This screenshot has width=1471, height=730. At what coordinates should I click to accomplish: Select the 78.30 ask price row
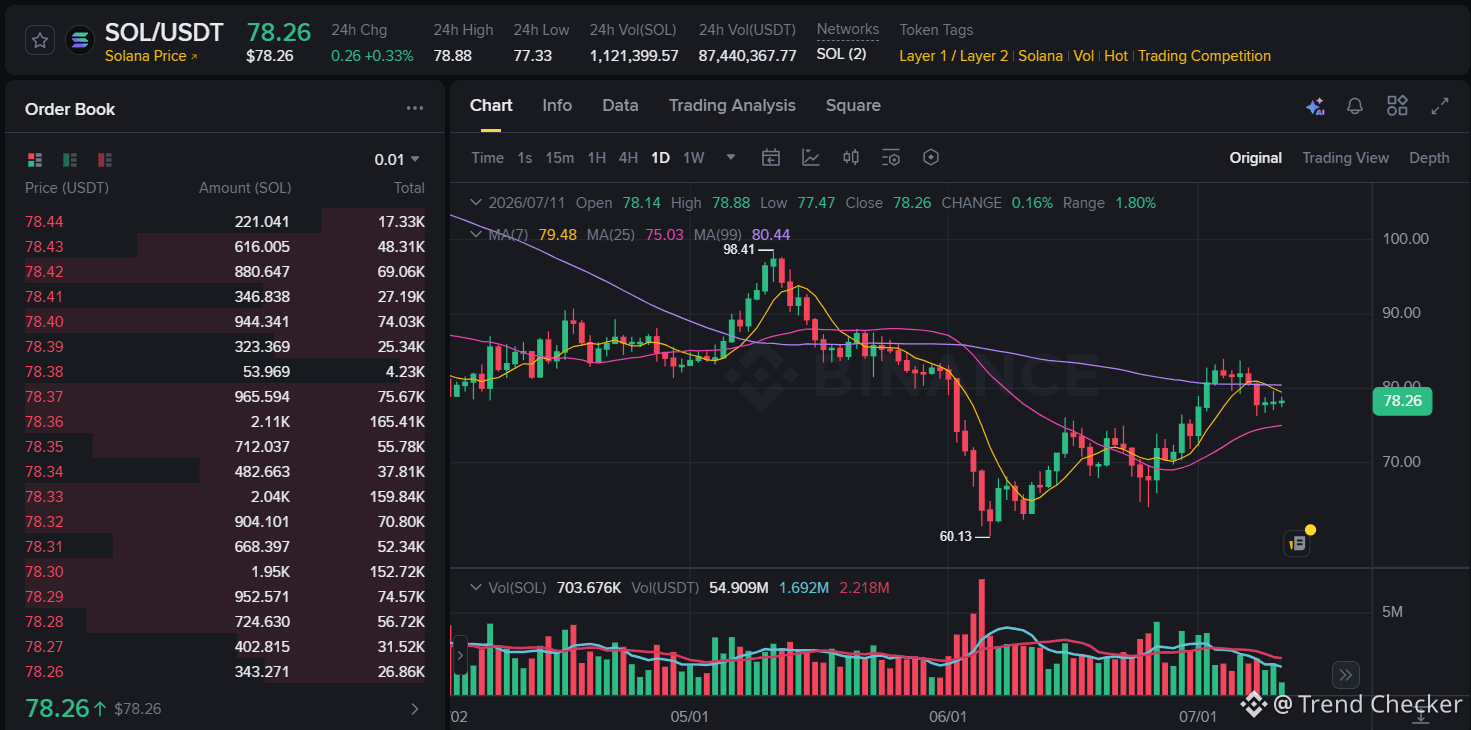225,572
